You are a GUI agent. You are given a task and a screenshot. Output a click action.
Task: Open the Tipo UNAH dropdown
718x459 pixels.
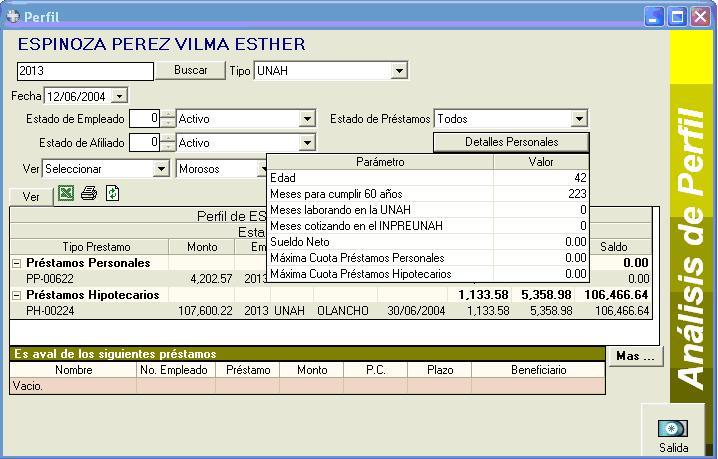click(399, 71)
